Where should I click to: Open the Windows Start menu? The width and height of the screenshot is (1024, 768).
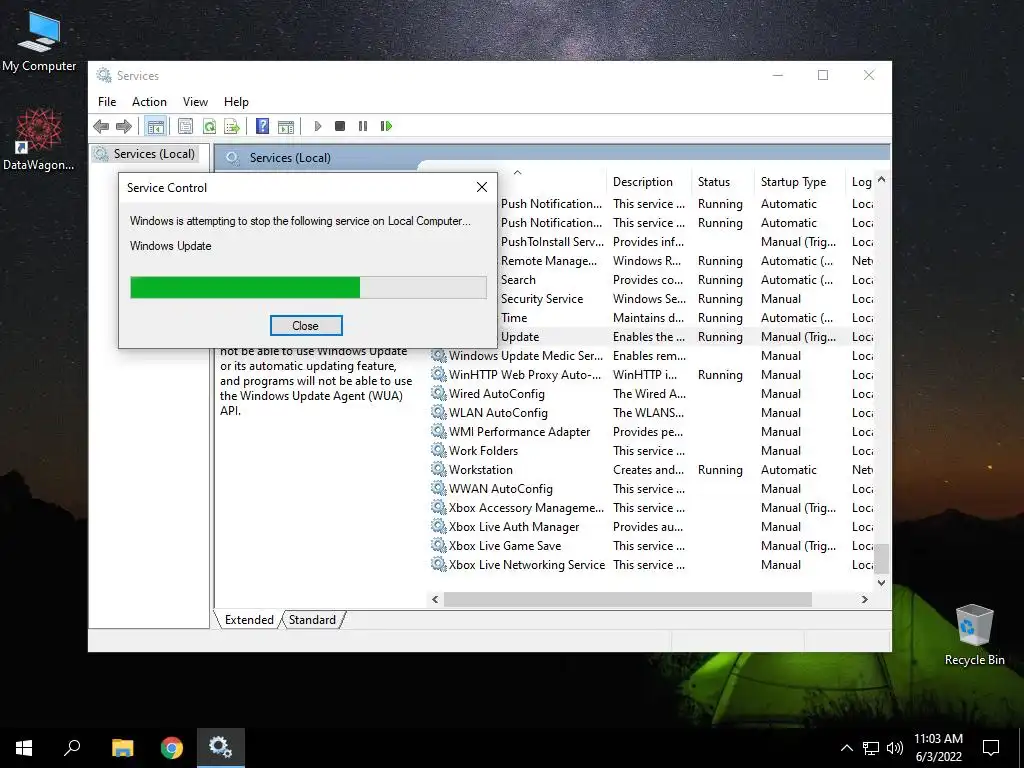24,748
